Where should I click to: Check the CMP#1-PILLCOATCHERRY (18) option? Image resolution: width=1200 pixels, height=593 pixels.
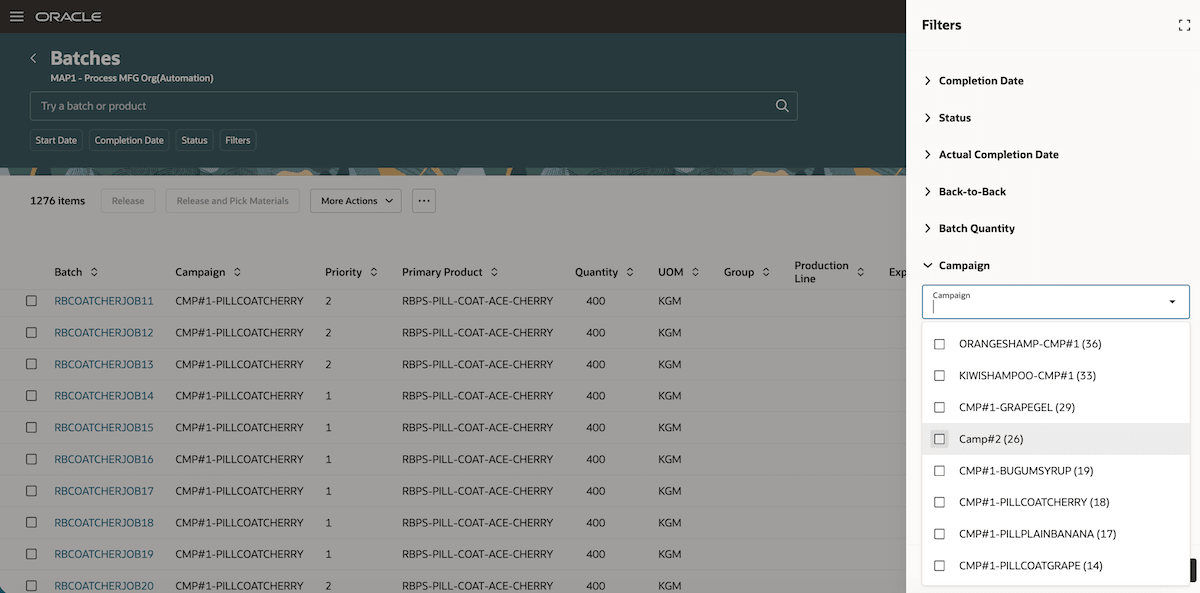click(939, 502)
